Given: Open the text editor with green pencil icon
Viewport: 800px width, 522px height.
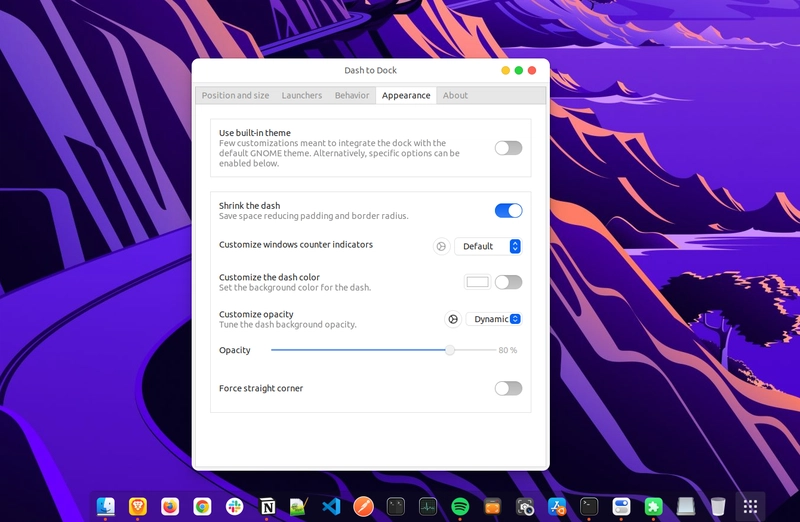Looking at the screenshot, I should coord(299,506).
